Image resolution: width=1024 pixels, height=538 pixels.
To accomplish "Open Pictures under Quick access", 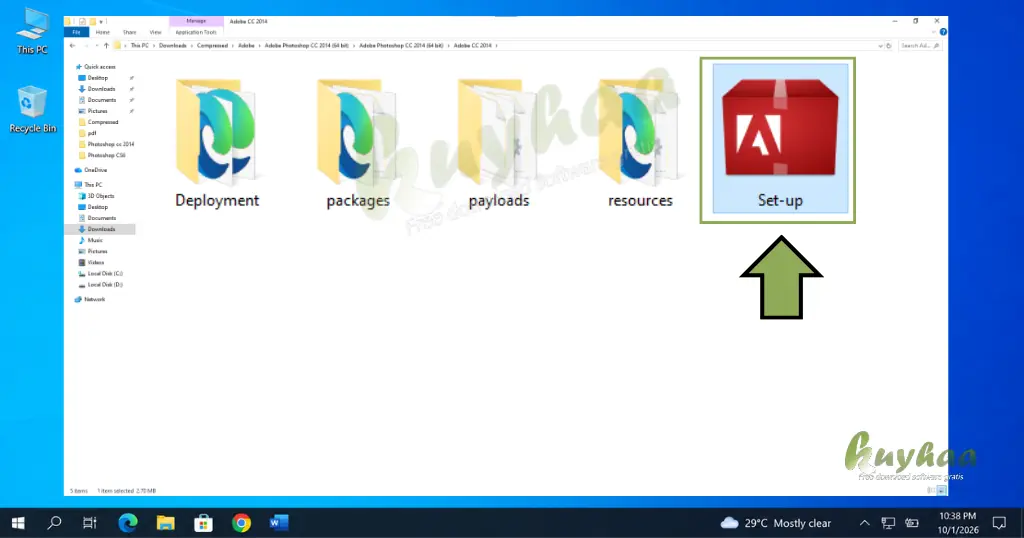I will (93, 111).
